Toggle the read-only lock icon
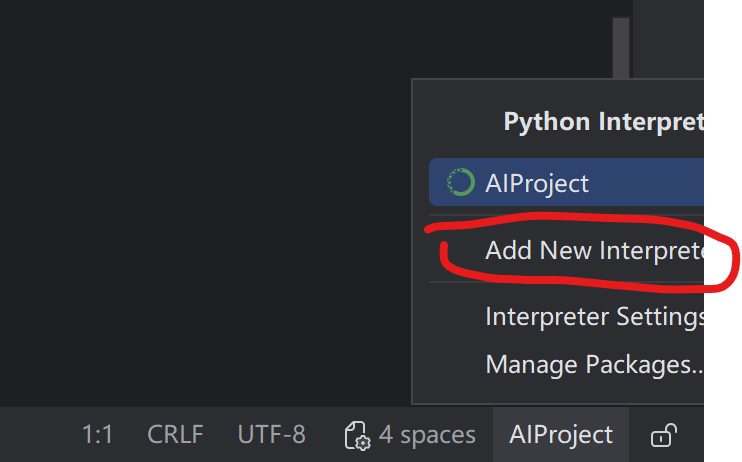Image resolution: width=742 pixels, height=462 pixels. (x=663, y=435)
